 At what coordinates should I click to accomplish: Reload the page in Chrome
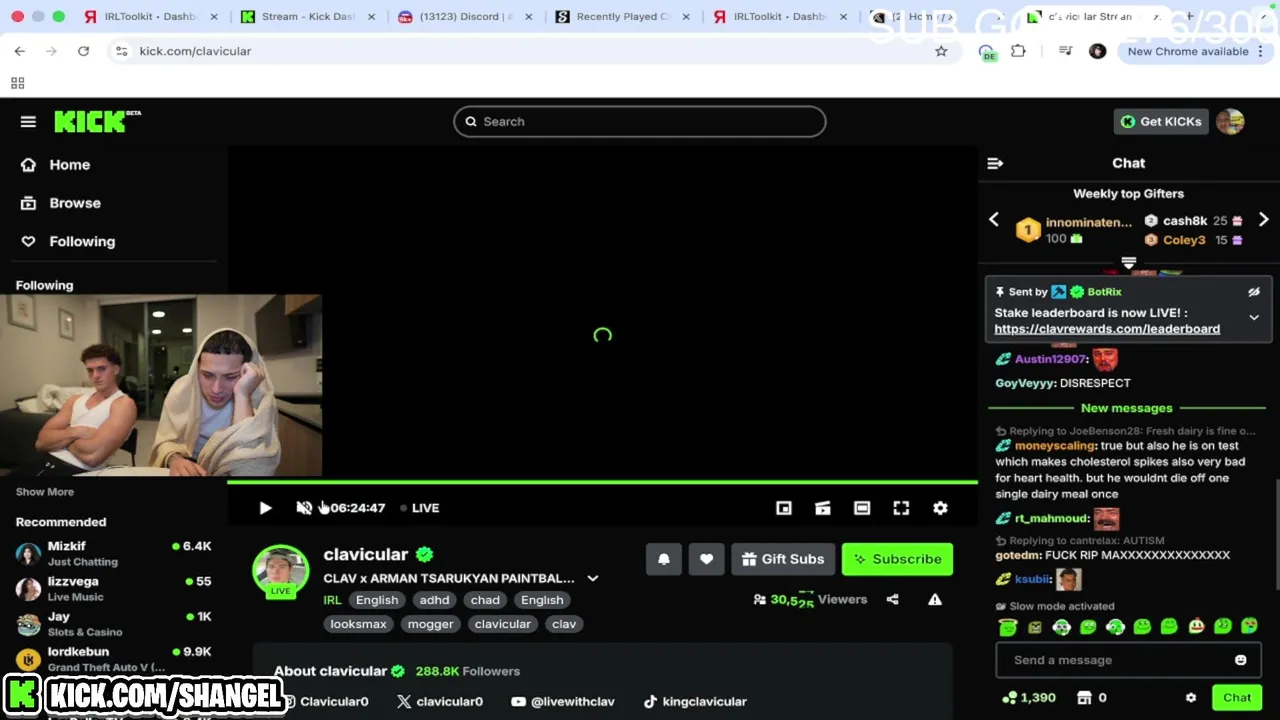click(x=84, y=51)
